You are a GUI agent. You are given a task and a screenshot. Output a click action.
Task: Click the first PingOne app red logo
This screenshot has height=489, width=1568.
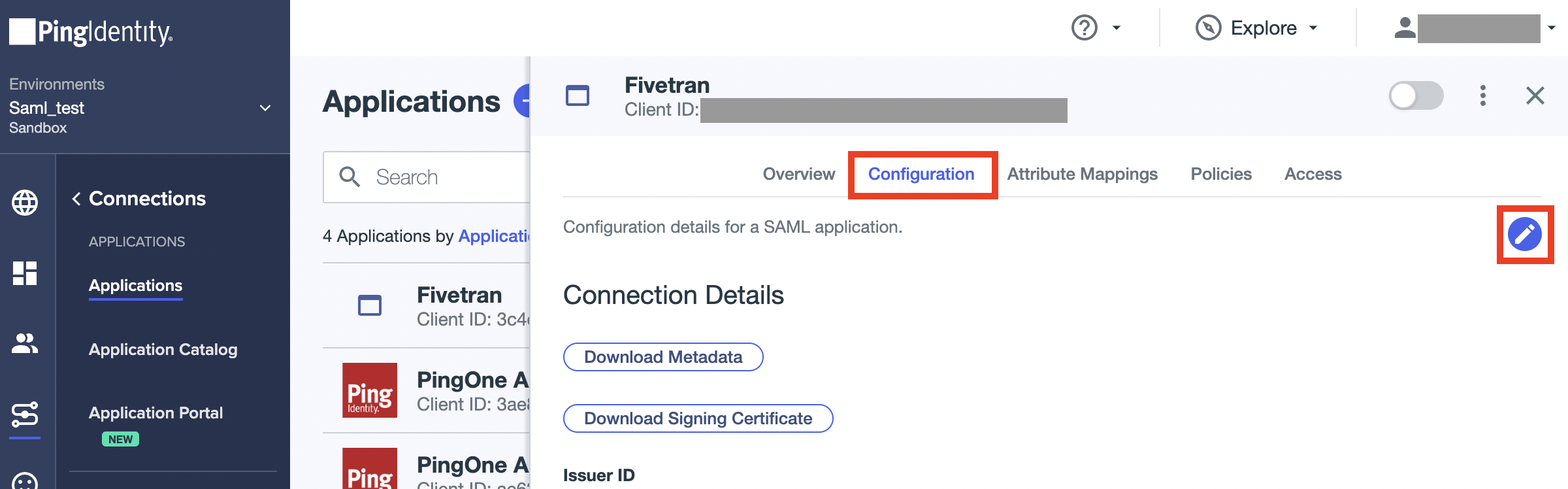[x=370, y=390]
